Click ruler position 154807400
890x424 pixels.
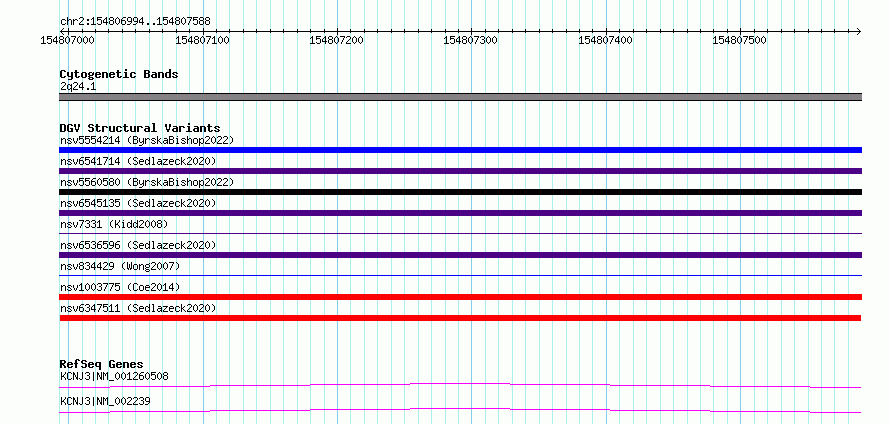(606, 40)
